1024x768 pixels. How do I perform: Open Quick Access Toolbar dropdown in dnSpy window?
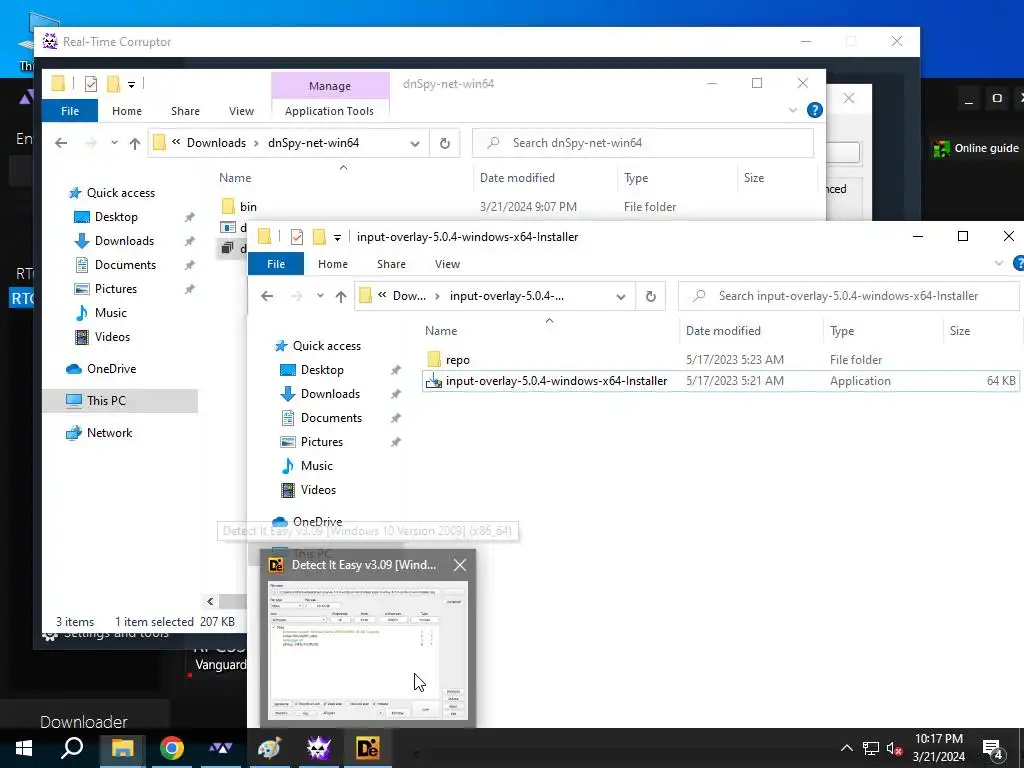tap(131, 84)
